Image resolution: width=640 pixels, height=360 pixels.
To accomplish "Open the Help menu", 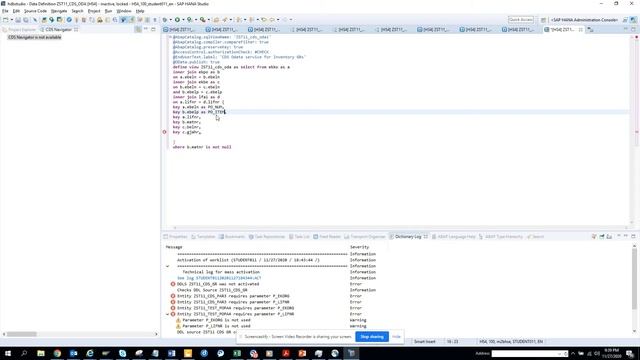I will coord(140,11).
